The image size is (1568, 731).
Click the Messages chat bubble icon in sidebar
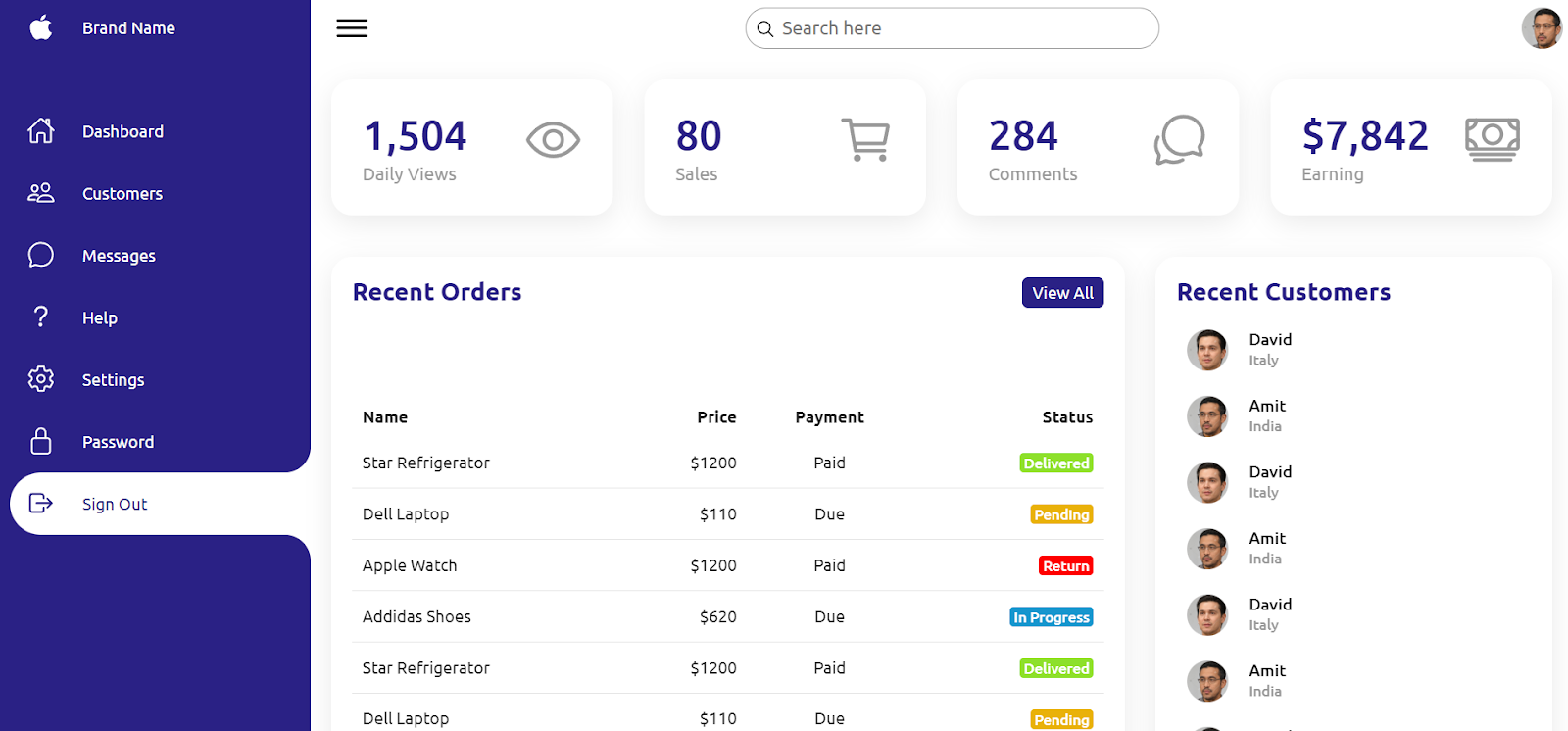[x=41, y=255]
